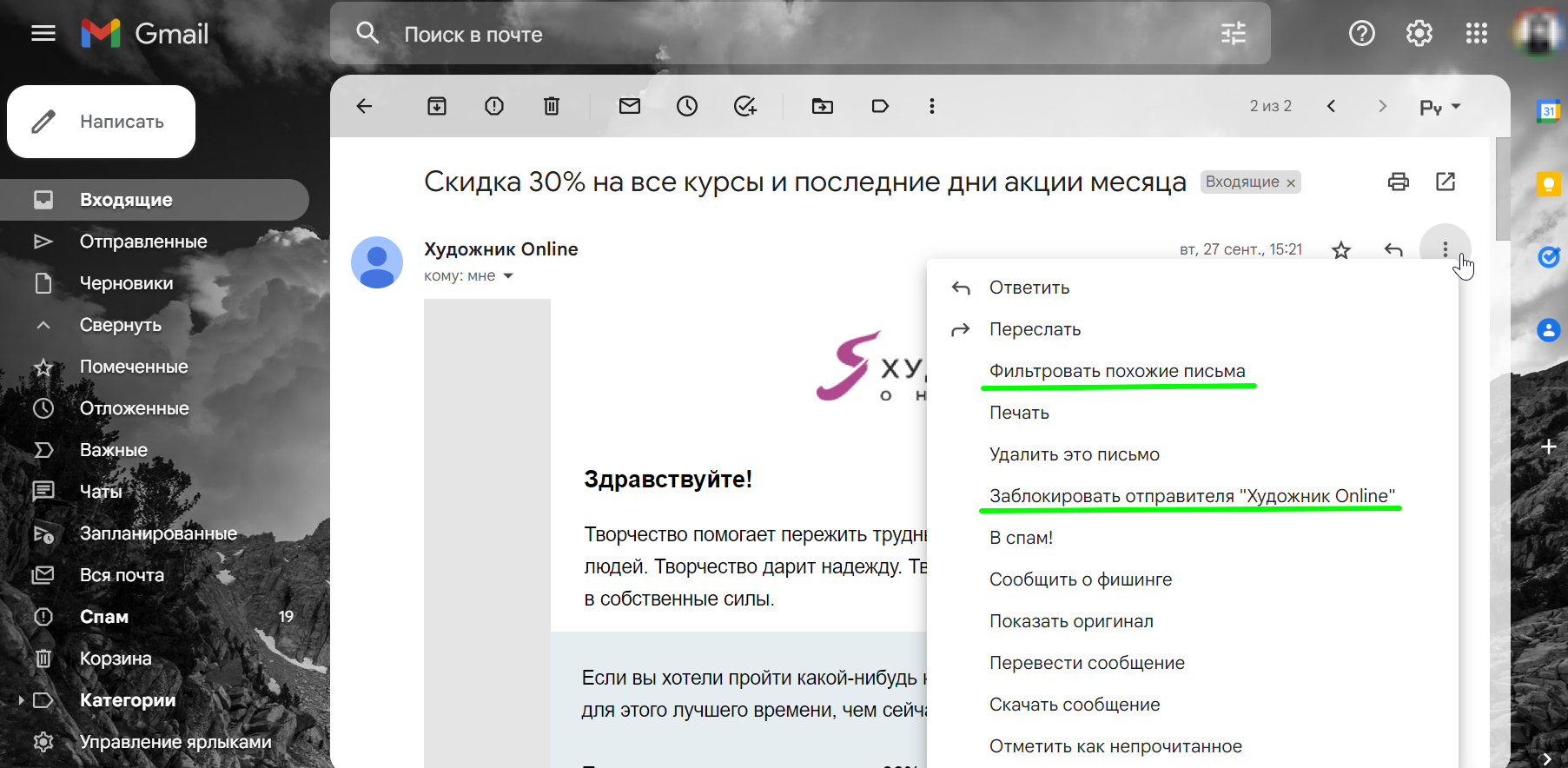Collapse sidebar list with Свернуть
The height and width of the screenshot is (768, 1568).
(x=155, y=325)
